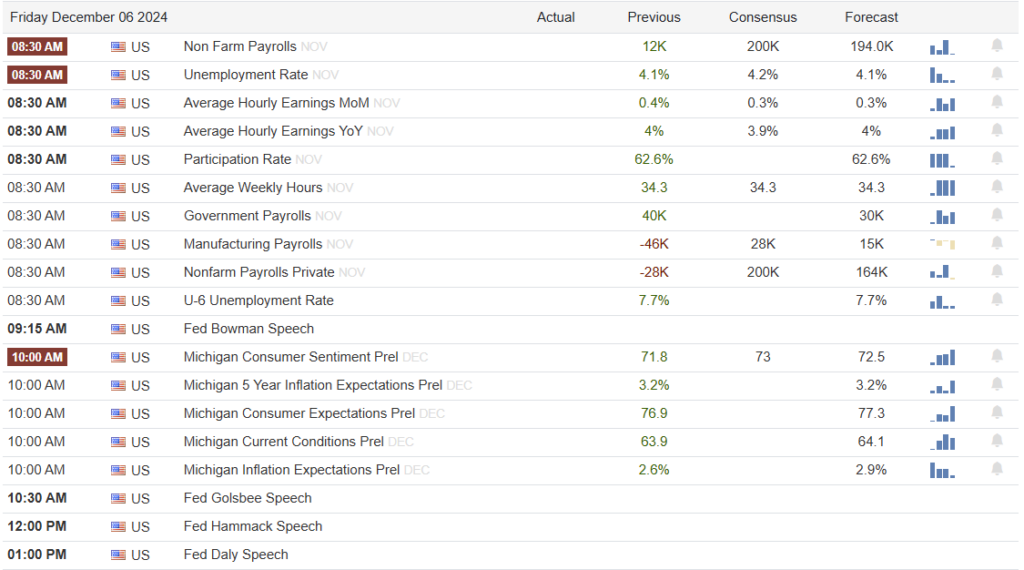
Task: Open the Non Farm Payrolls mini chart icon
Action: (x=942, y=47)
